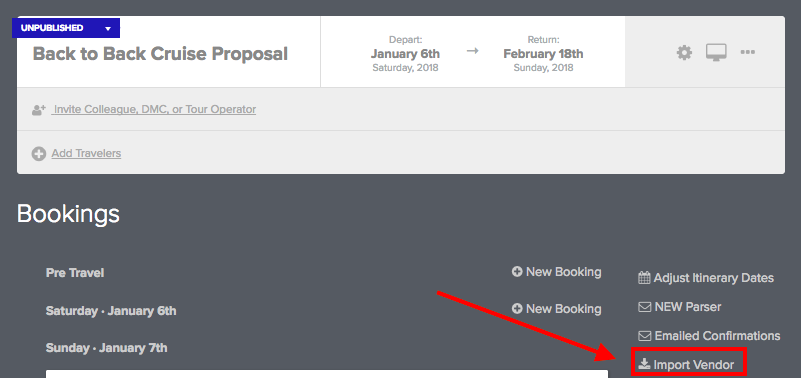
Task: Edit the January 6th departure date
Action: [x=405, y=54]
